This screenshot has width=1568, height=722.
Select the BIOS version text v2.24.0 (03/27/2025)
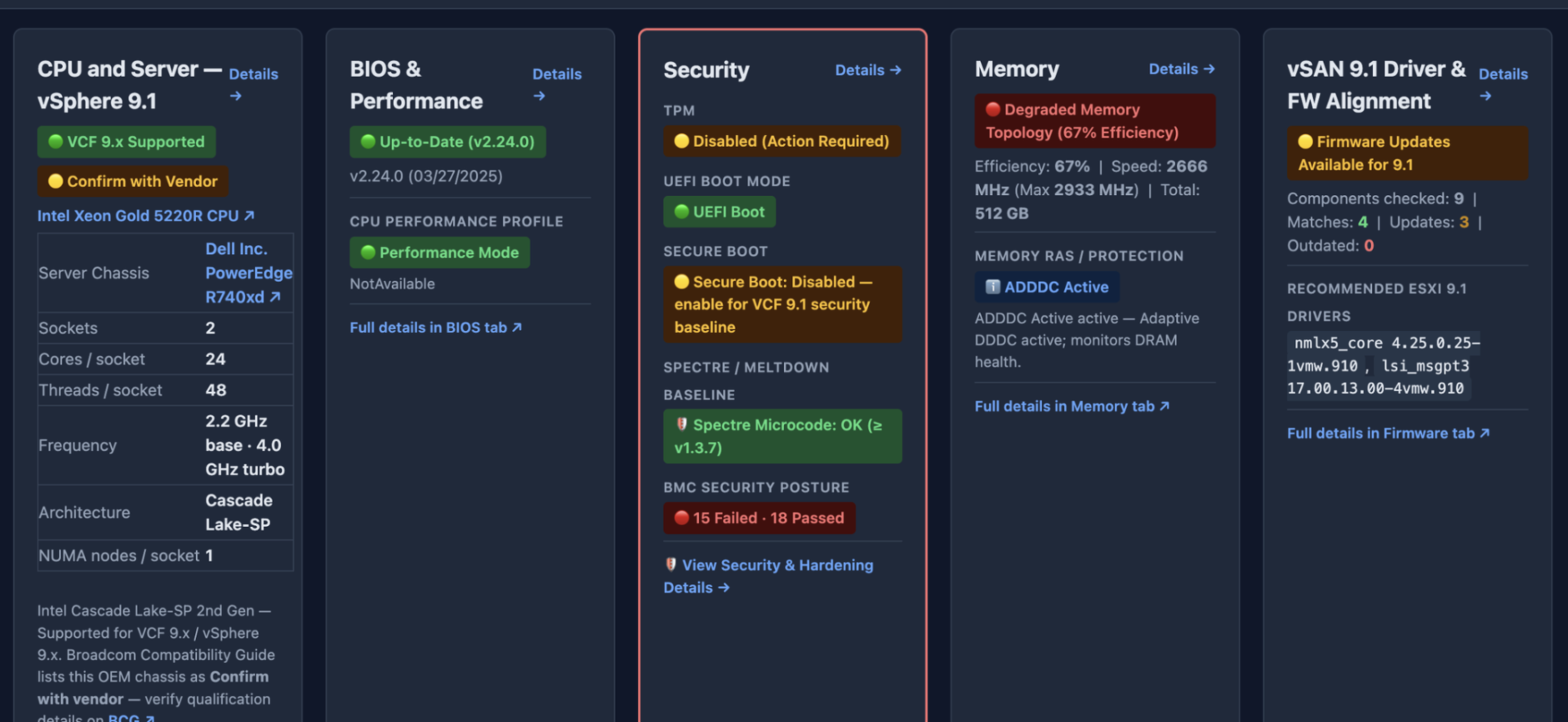coord(426,176)
